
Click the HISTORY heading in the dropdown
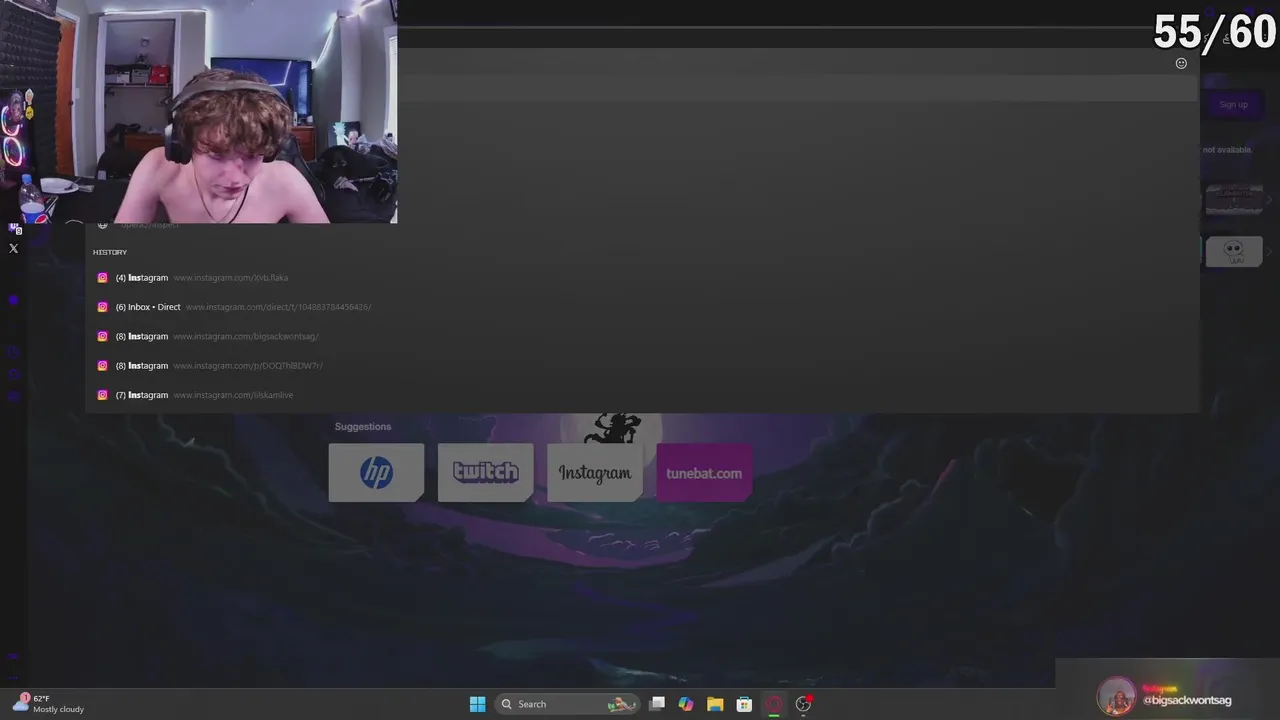tap(110, 252)
